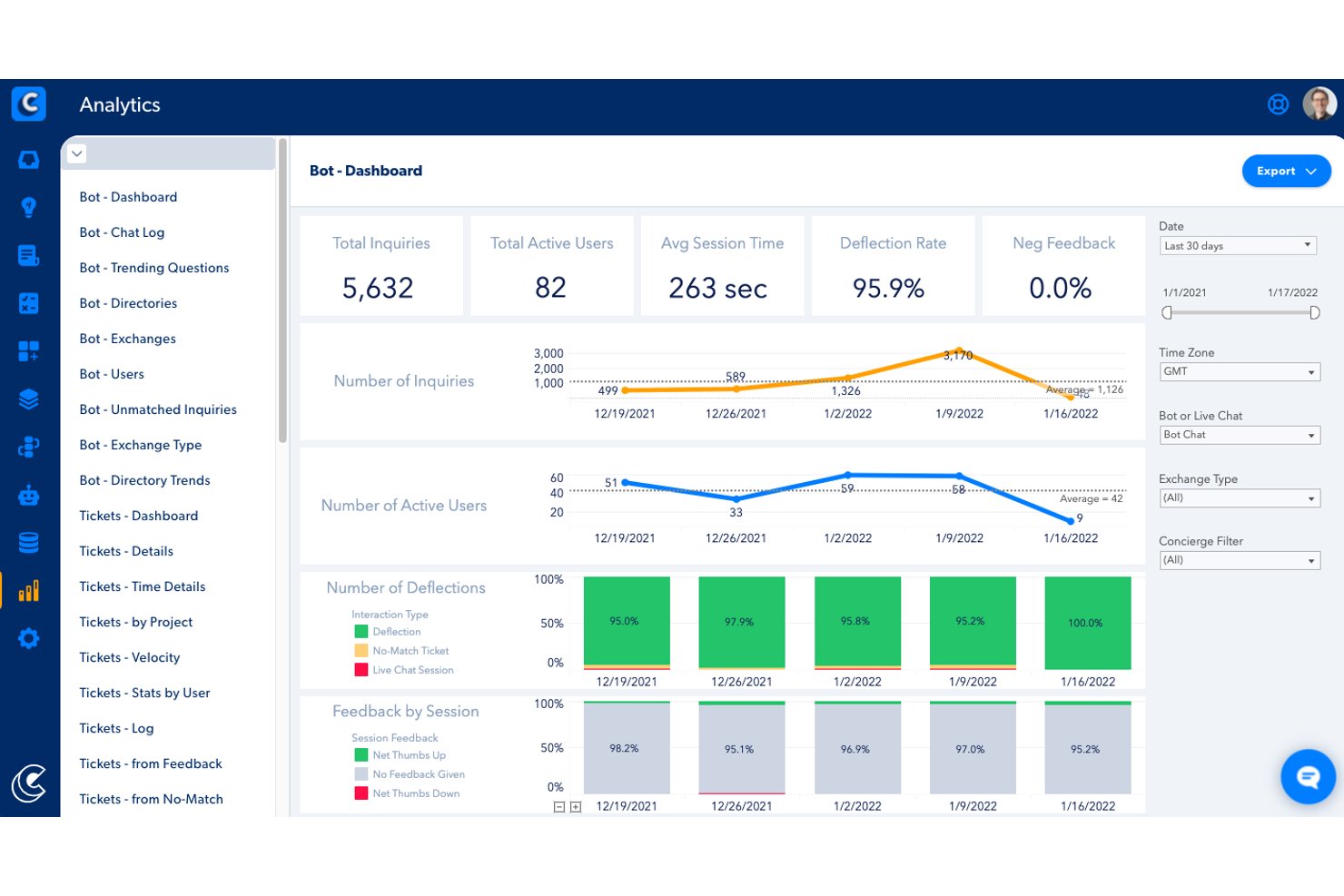
Task: Open Tickets - Stats by User report
Action: [144, 693]
